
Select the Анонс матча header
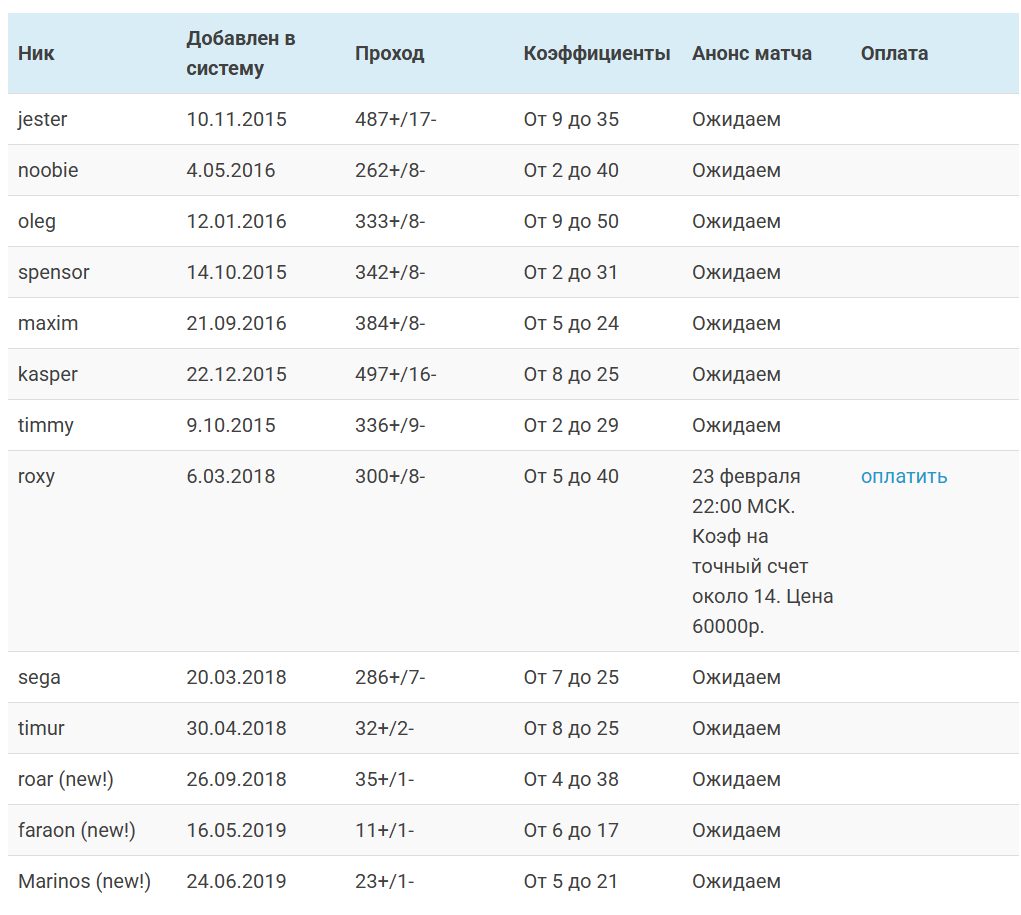pos(752,54)
